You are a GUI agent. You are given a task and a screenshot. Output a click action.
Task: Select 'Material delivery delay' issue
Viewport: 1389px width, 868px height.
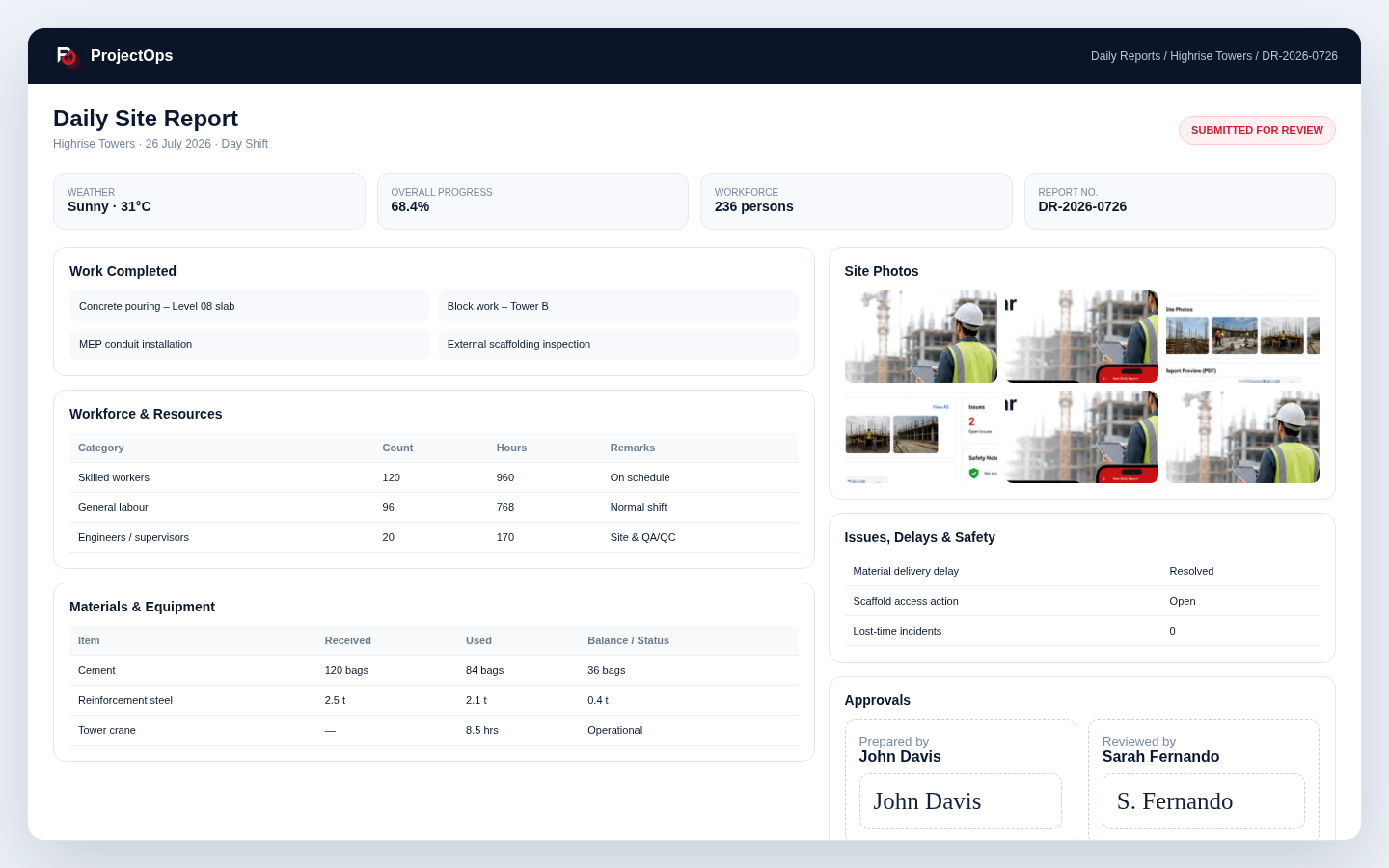[x=906, y=571]
